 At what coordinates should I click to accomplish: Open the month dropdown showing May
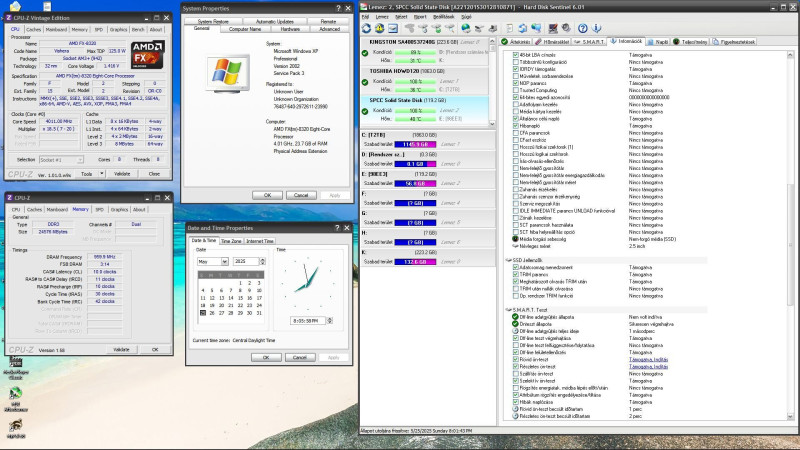pyautogui.click(x=224, y=261)
